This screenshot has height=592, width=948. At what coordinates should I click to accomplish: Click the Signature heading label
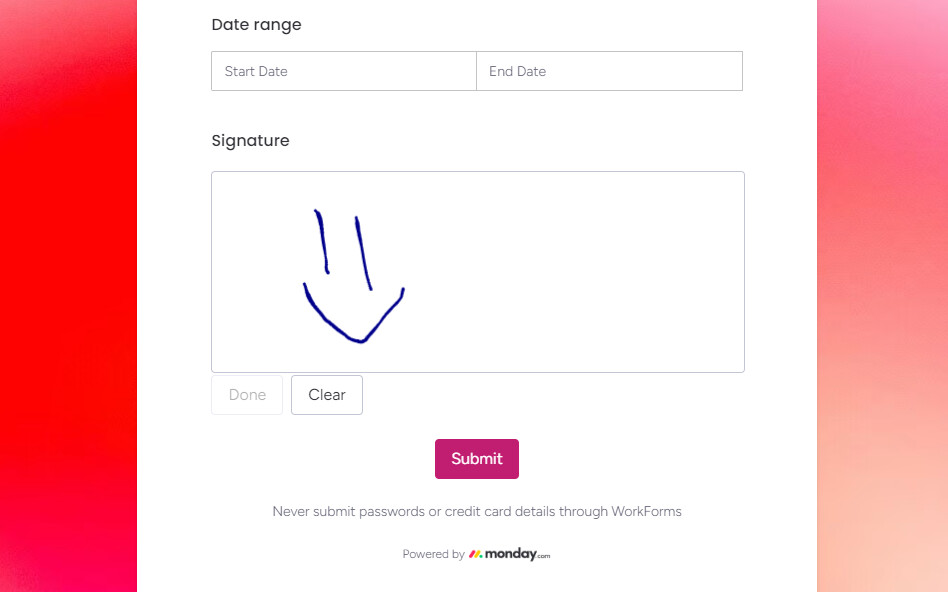tap(250, 141)
